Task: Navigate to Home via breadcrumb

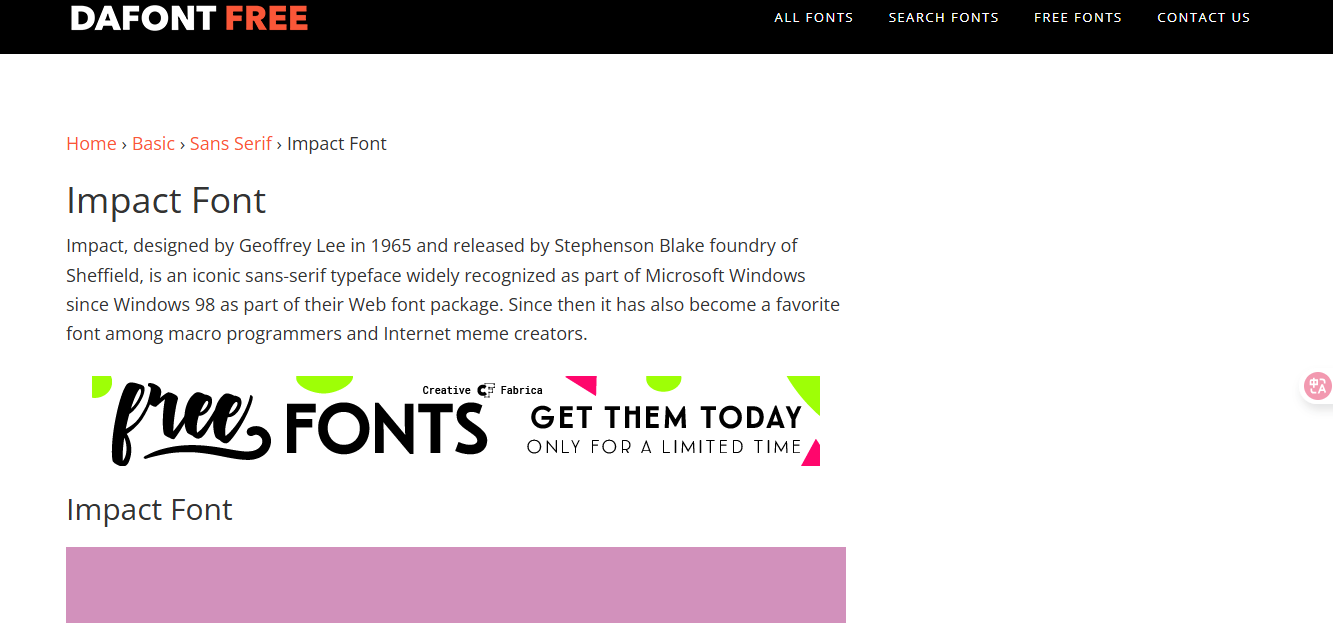Action: coord(91,144)
